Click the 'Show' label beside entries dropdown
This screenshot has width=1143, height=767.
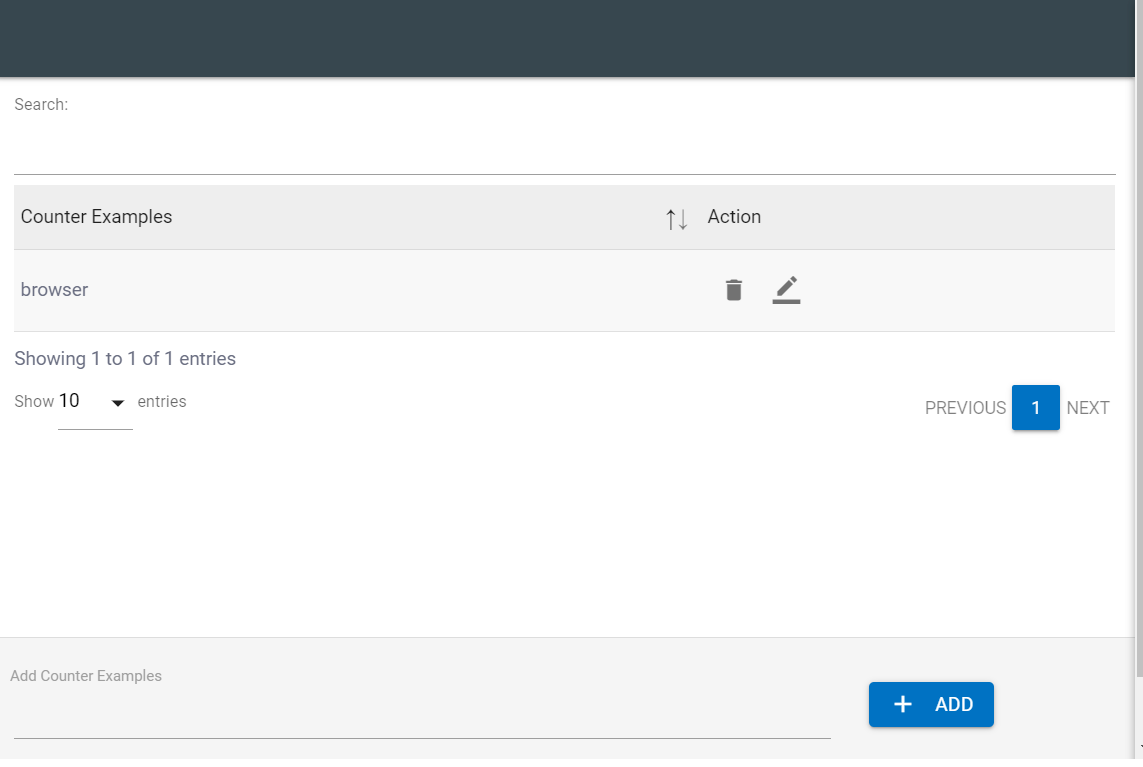(34, 402)
